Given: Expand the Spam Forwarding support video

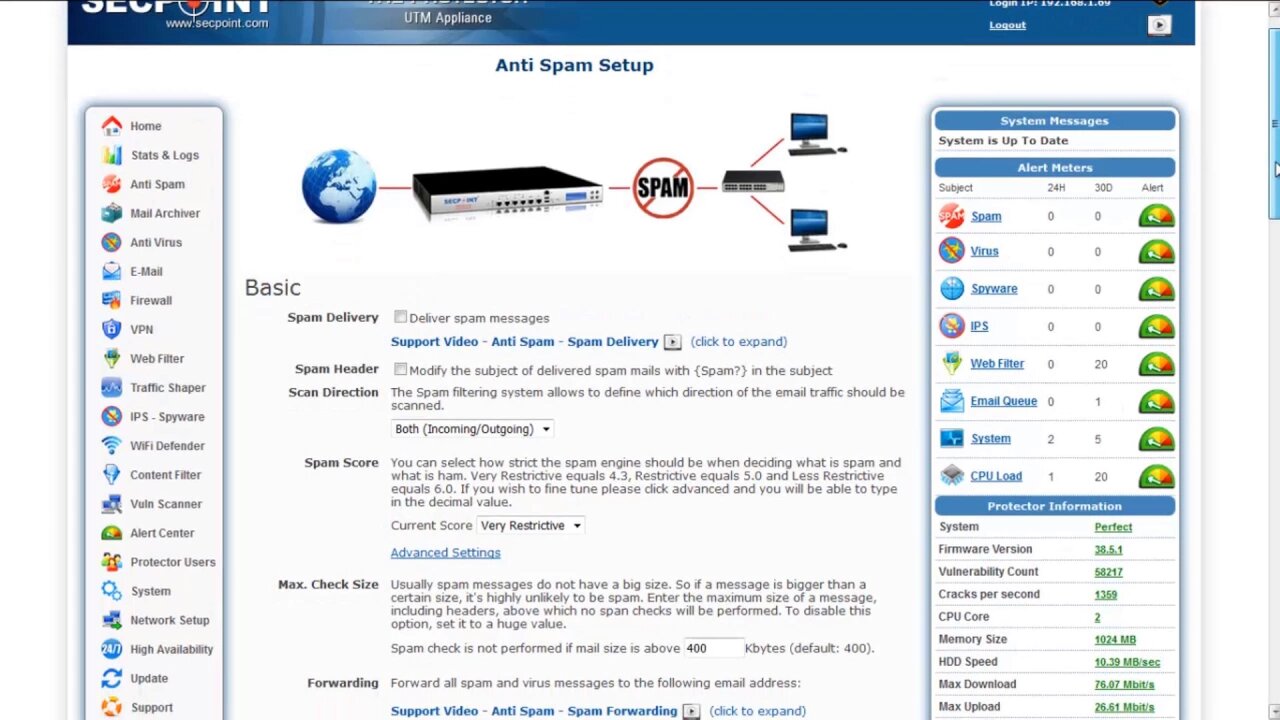Looking at the screenshot, I should (x=691, y=711).
